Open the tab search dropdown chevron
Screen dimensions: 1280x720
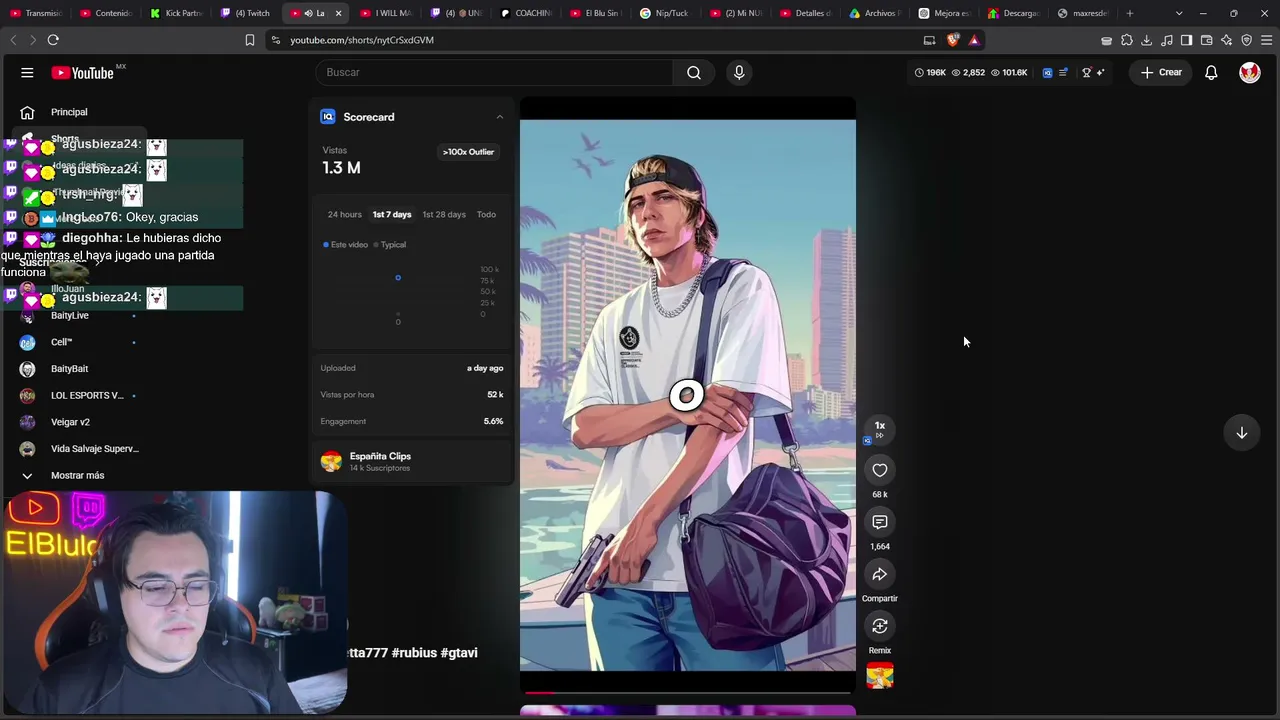[1179, 13]
